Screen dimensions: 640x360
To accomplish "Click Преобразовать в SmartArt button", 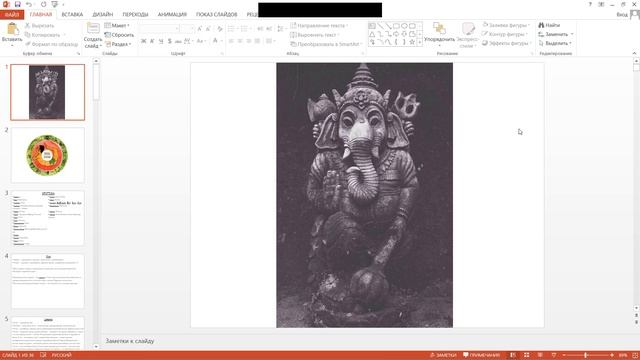I will (326, 44).
